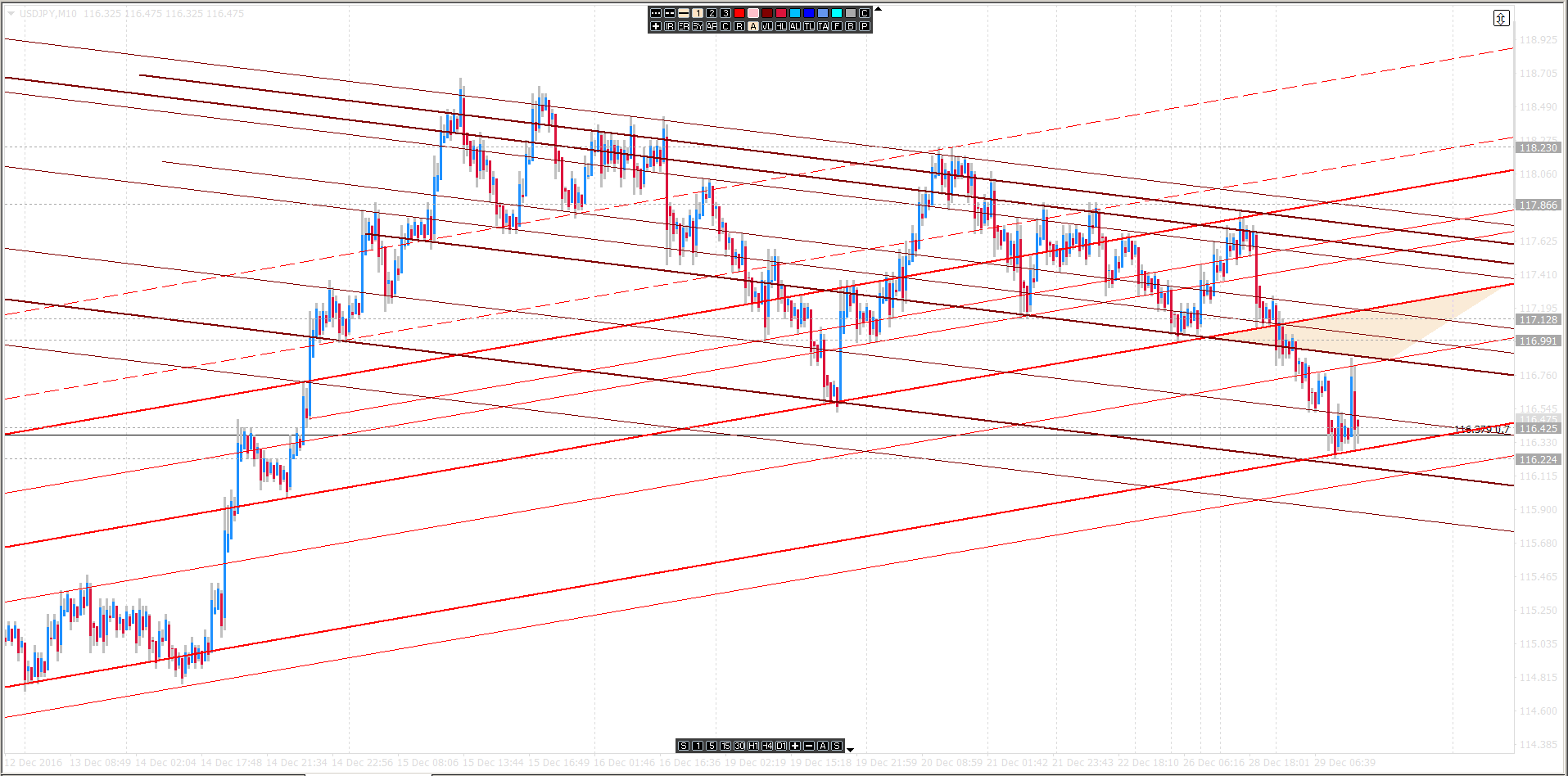This screenshot has width=1568, height=776.
Task: Collapse the drawing toolbar with up arrow
Action: [878, 9]
